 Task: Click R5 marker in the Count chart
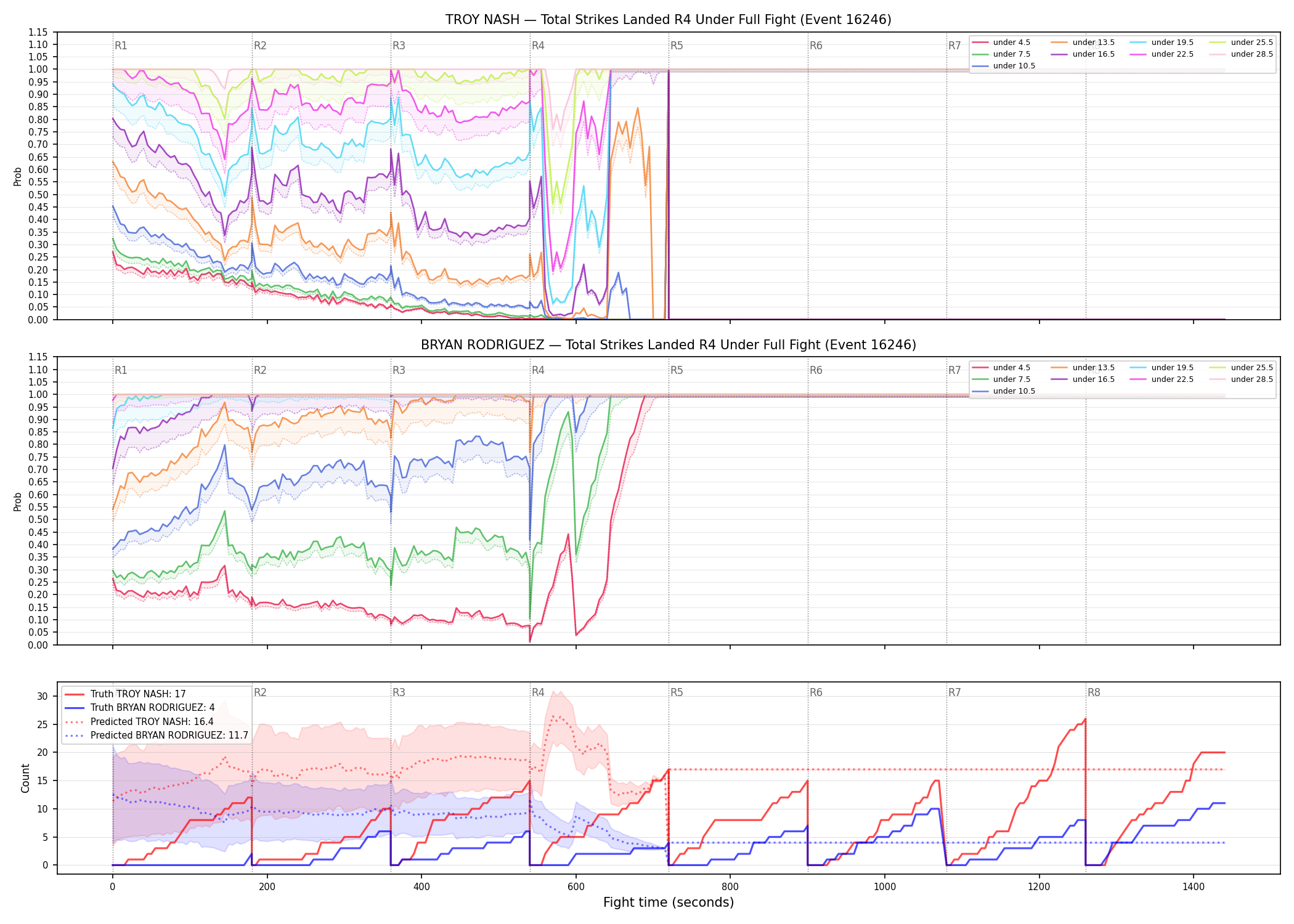click(x=677, y=692)
